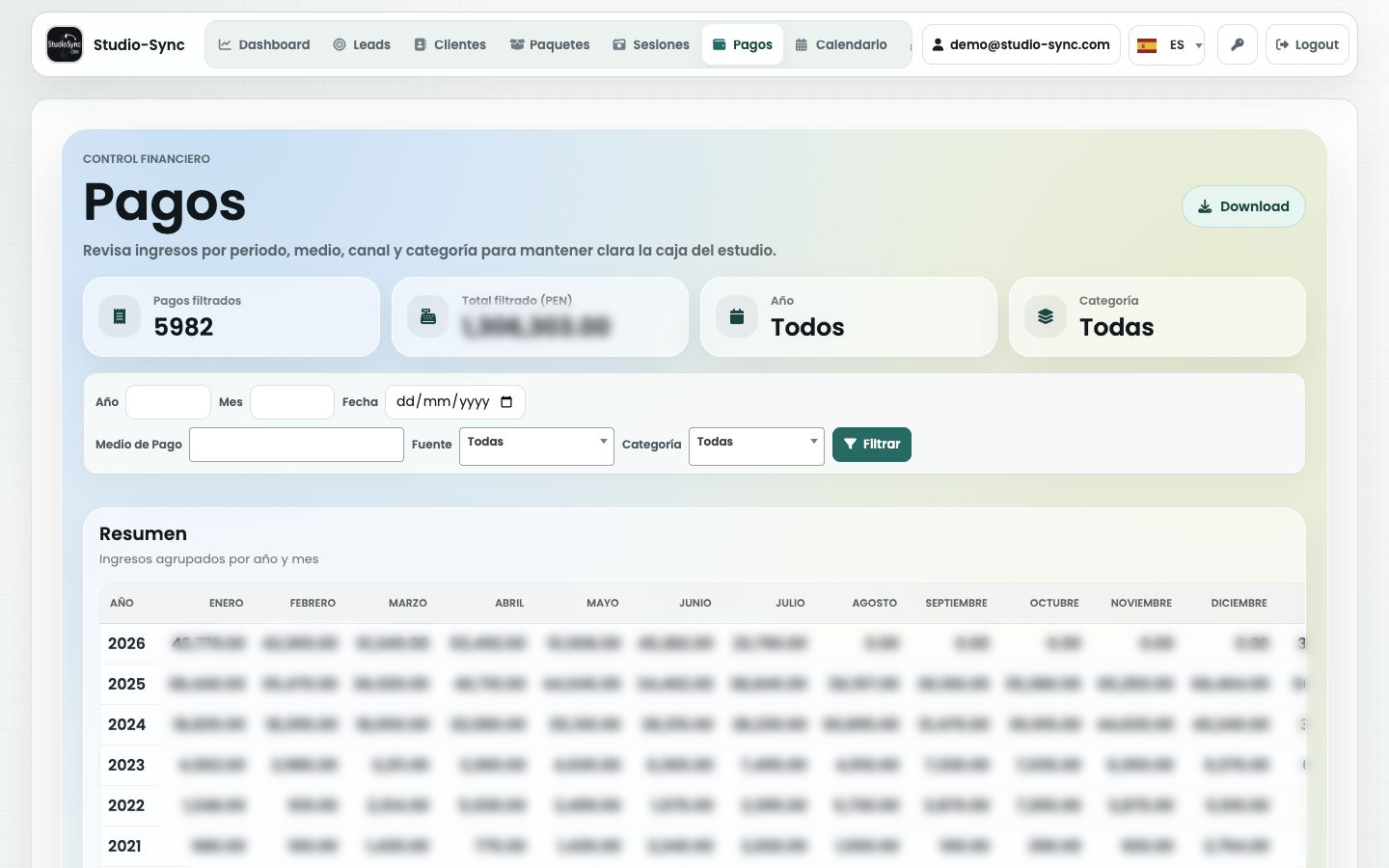Open the Leads section
Image resolution: width=1389 pixels, height=868 pixels.
pyautogui.click(x=362, y=44)
